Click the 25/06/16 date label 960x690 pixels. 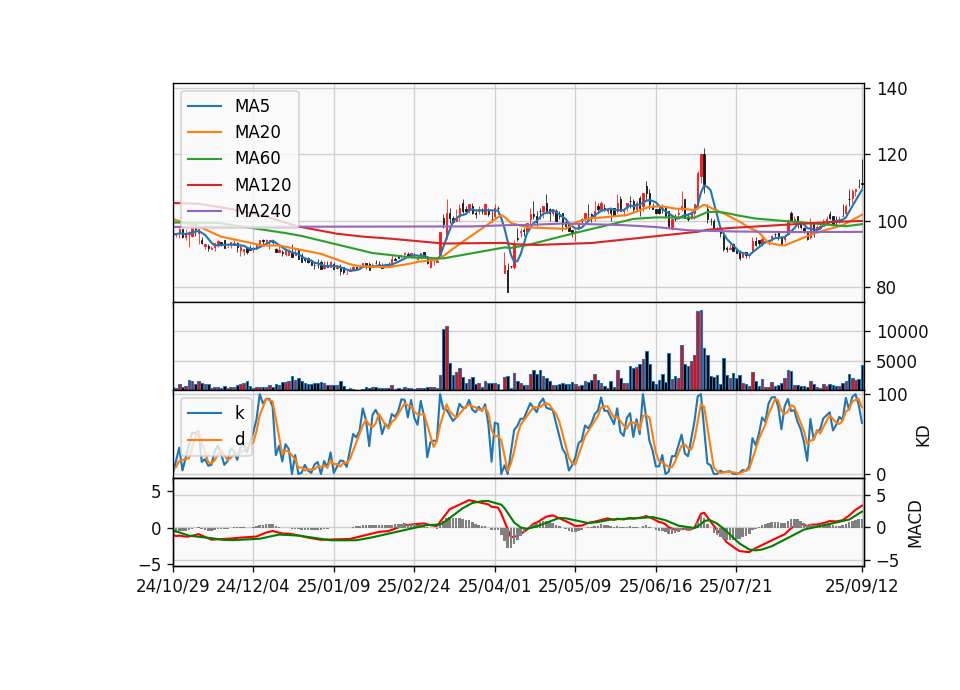click(x=656, y=586)
